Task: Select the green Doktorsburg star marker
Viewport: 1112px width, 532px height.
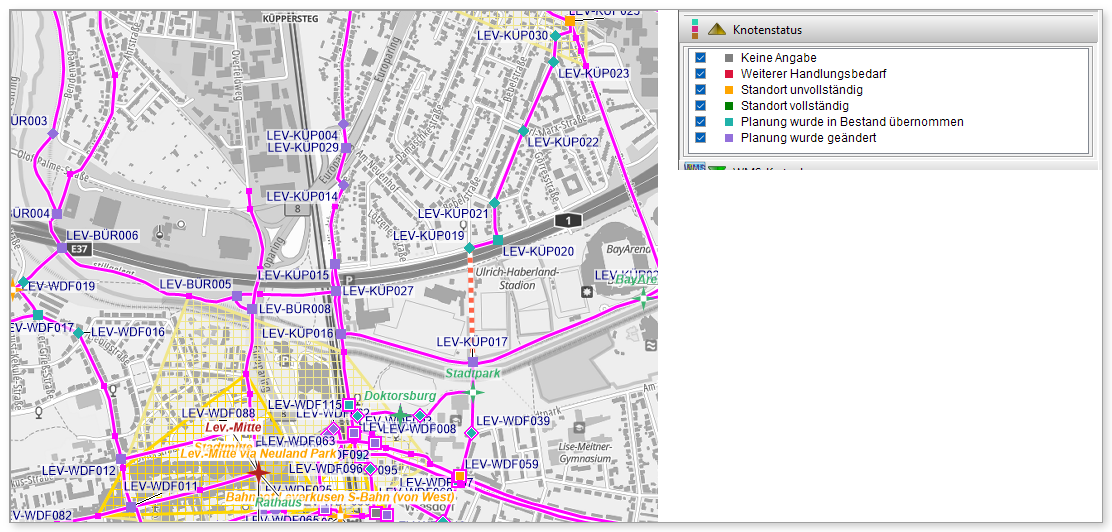Action: (399, 414)
